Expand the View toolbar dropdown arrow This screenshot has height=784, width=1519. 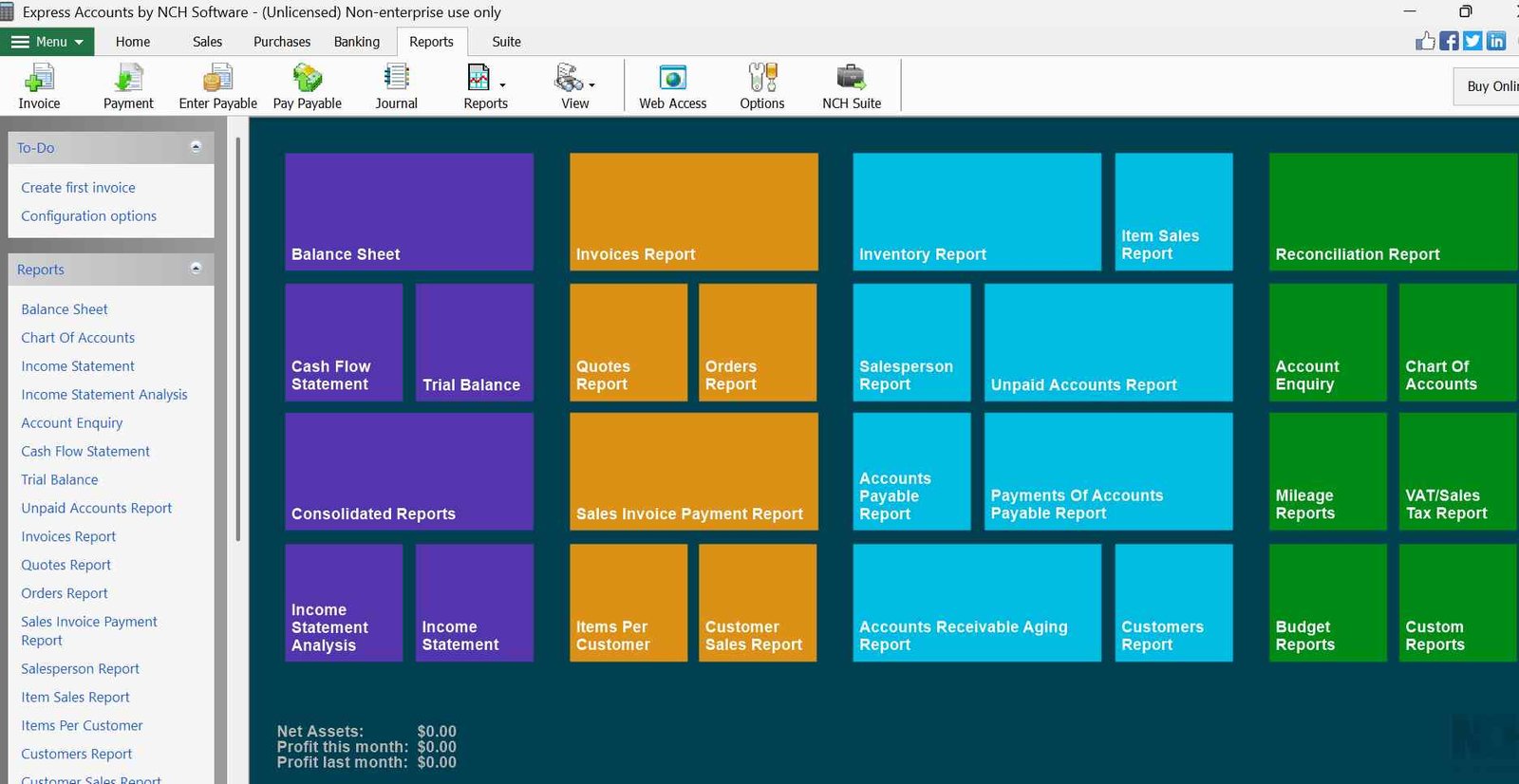(592, 85)
